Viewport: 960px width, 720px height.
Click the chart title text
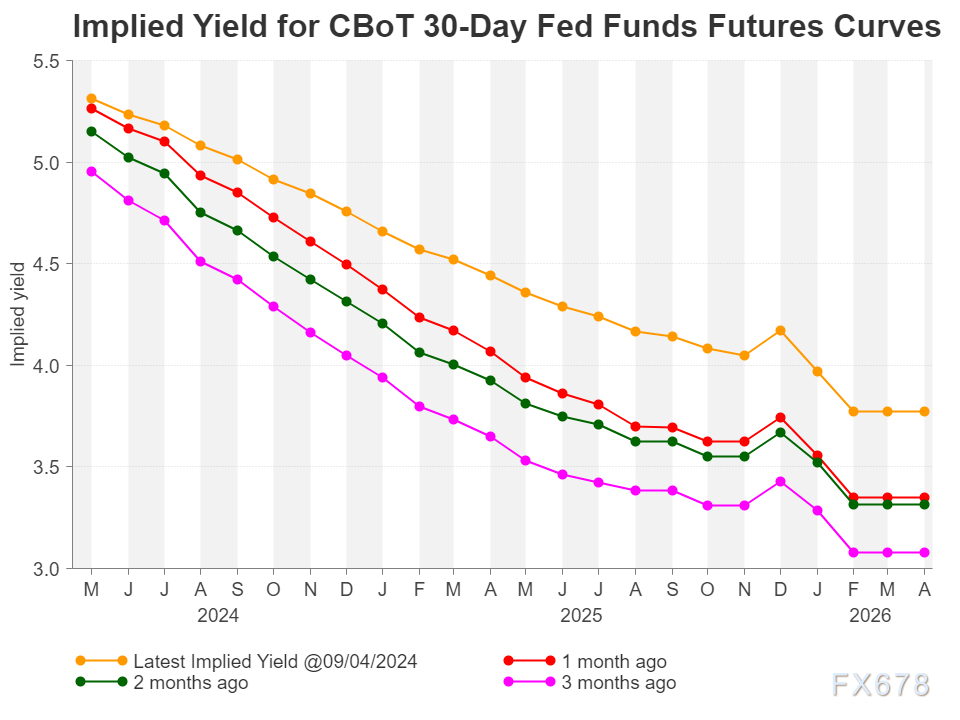[507, 27]
